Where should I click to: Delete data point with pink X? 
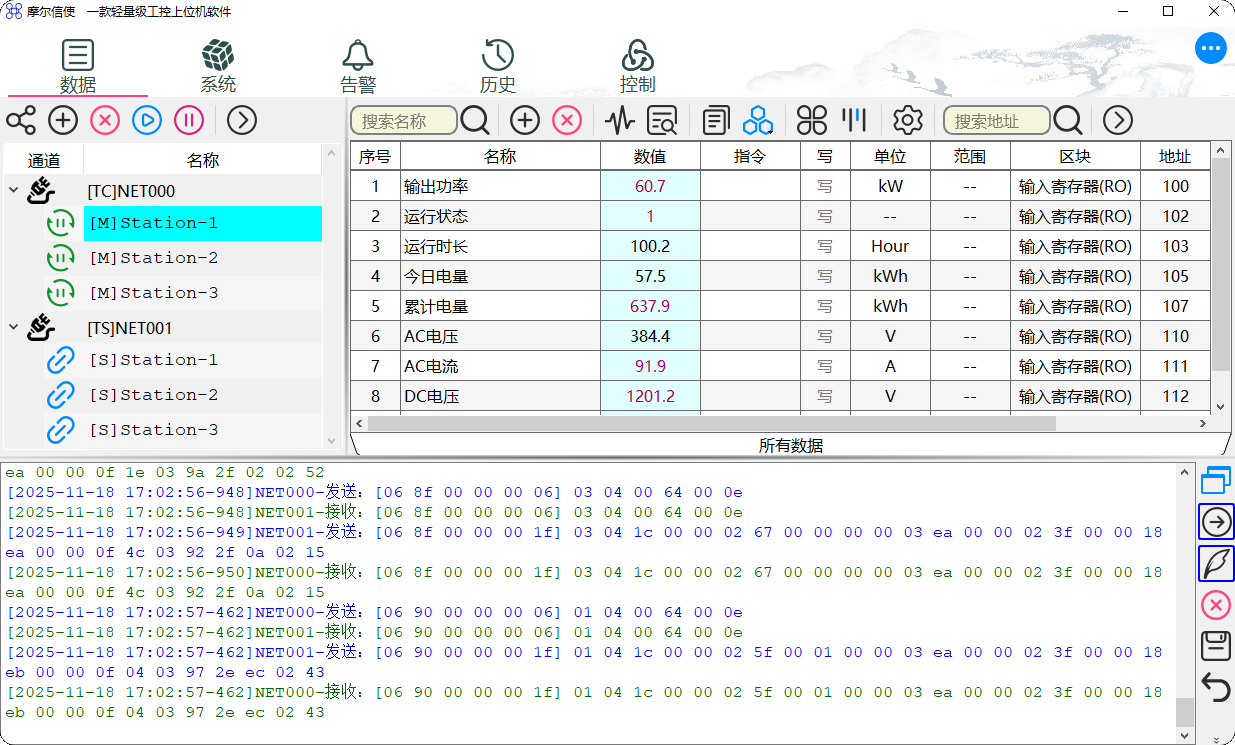point(567,121)
